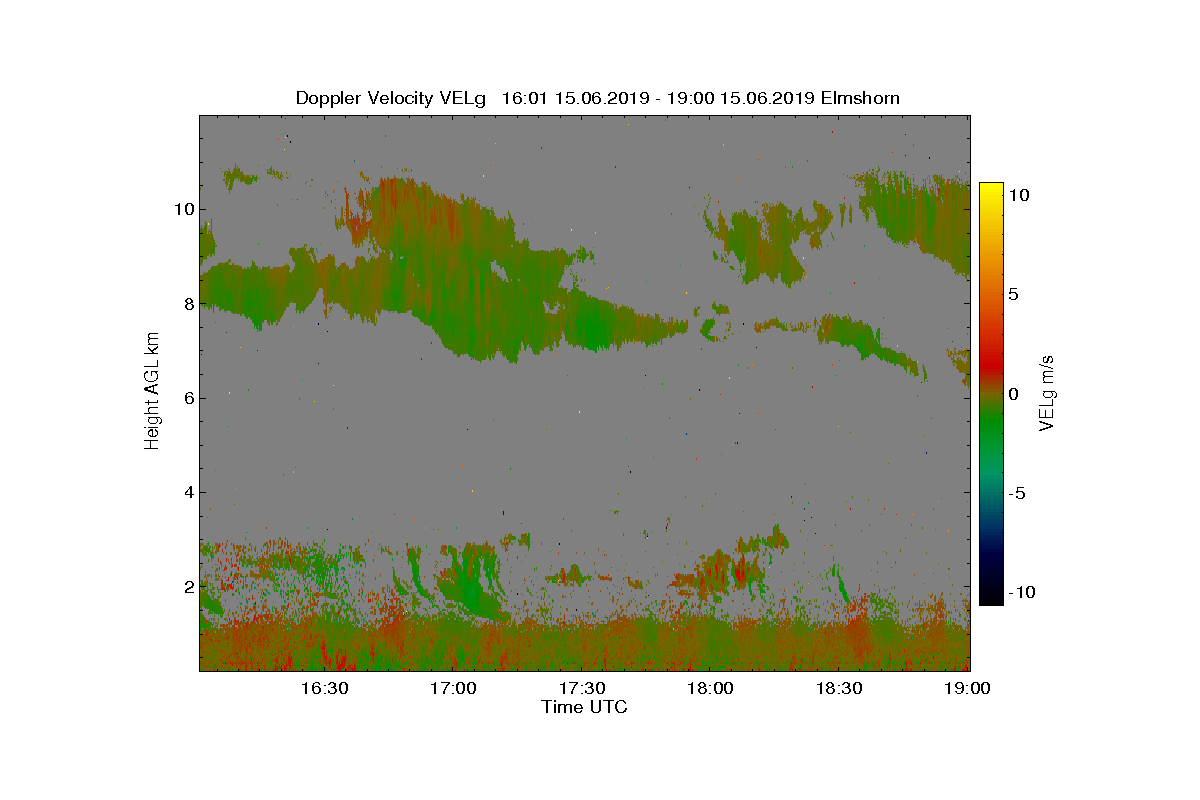Click the x-axis tick label 19:00
The image size is (1200, 800).
click(968, 688)
